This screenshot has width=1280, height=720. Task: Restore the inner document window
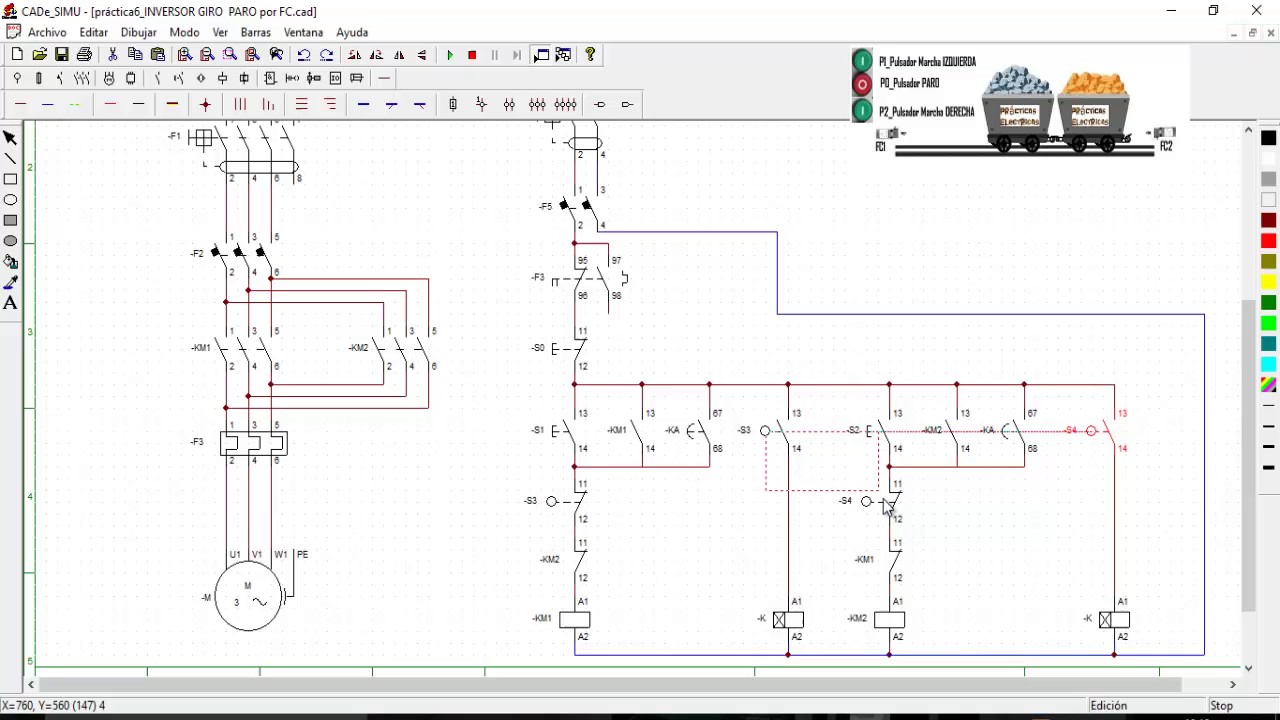pos(1253,32)
